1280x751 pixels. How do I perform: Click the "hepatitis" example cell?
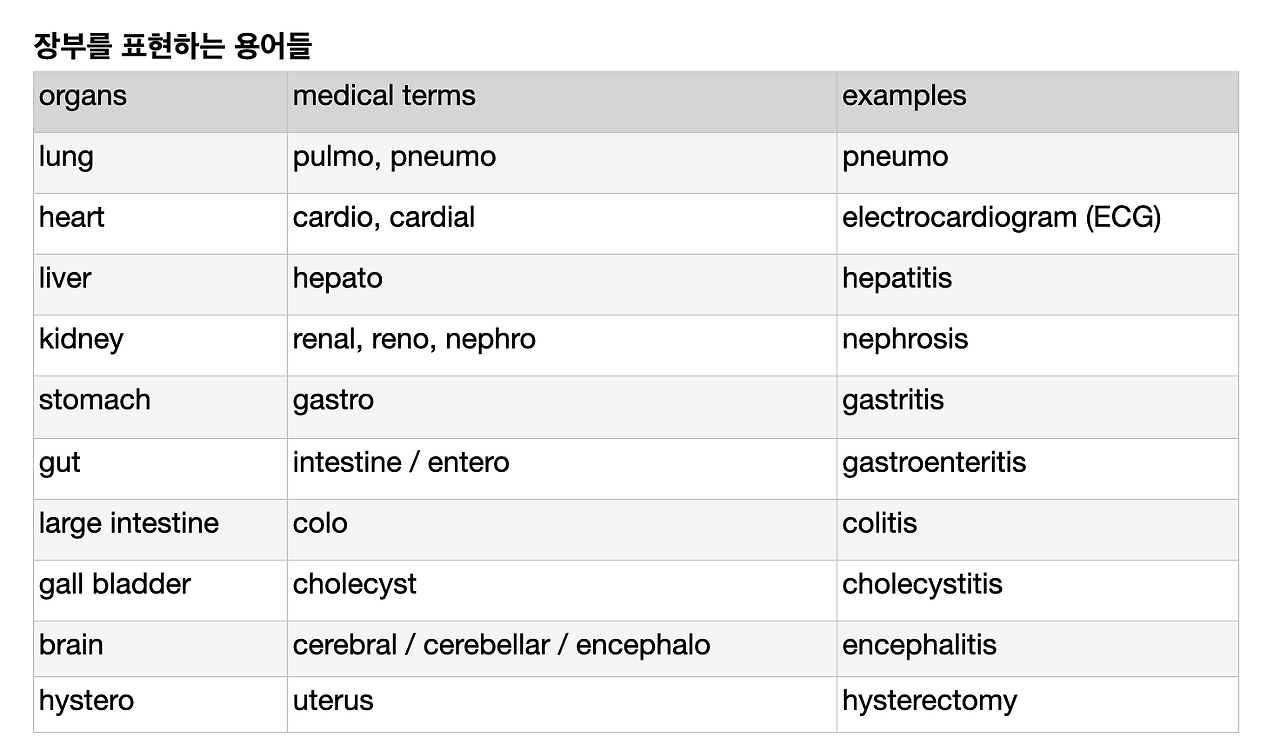pos(897,279)
